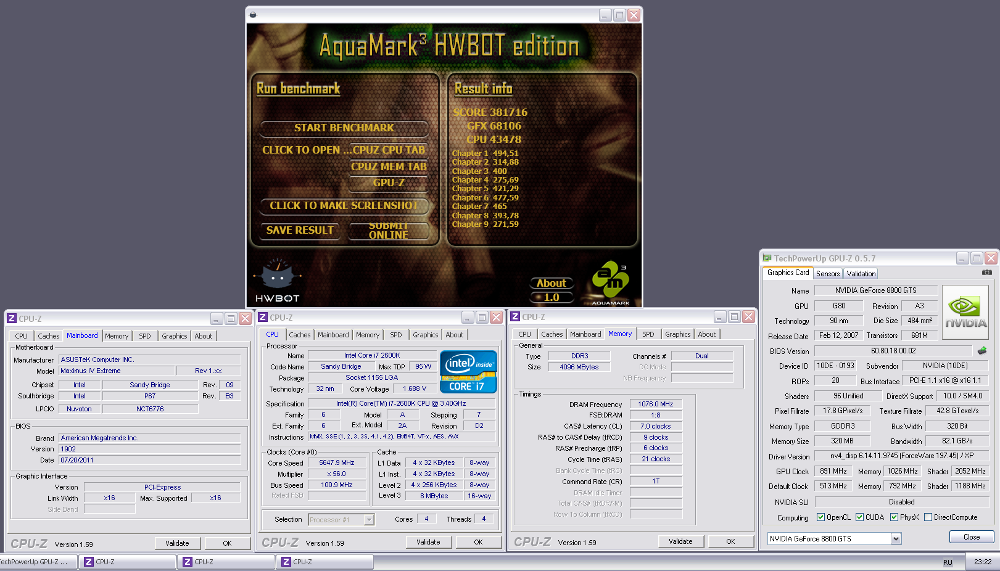Open Graphics tab in CPU-Z CPU window
This screenshot has height=571, width=1000.
[x=425, y=335]
